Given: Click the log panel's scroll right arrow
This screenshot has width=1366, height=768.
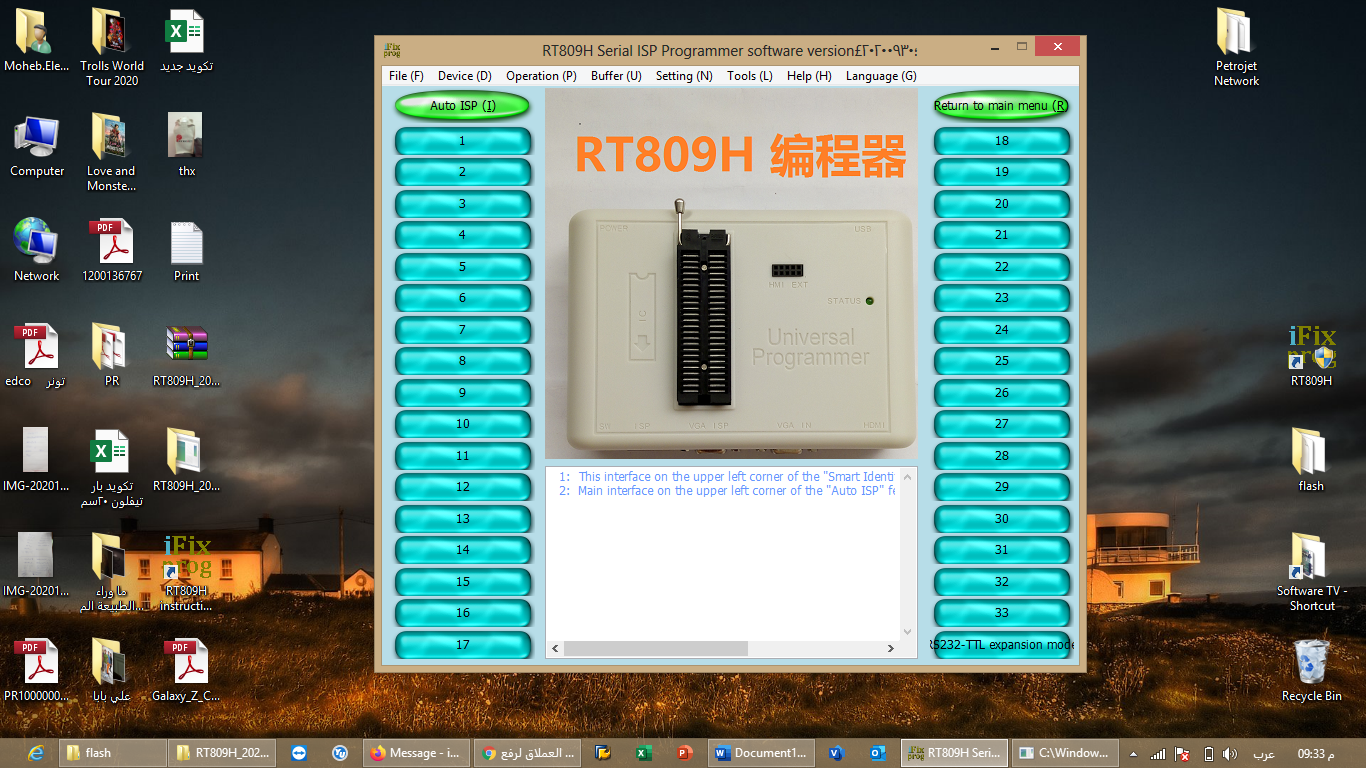Looking at the screenshot, I should pyautogui.click(x=891, y=648).
